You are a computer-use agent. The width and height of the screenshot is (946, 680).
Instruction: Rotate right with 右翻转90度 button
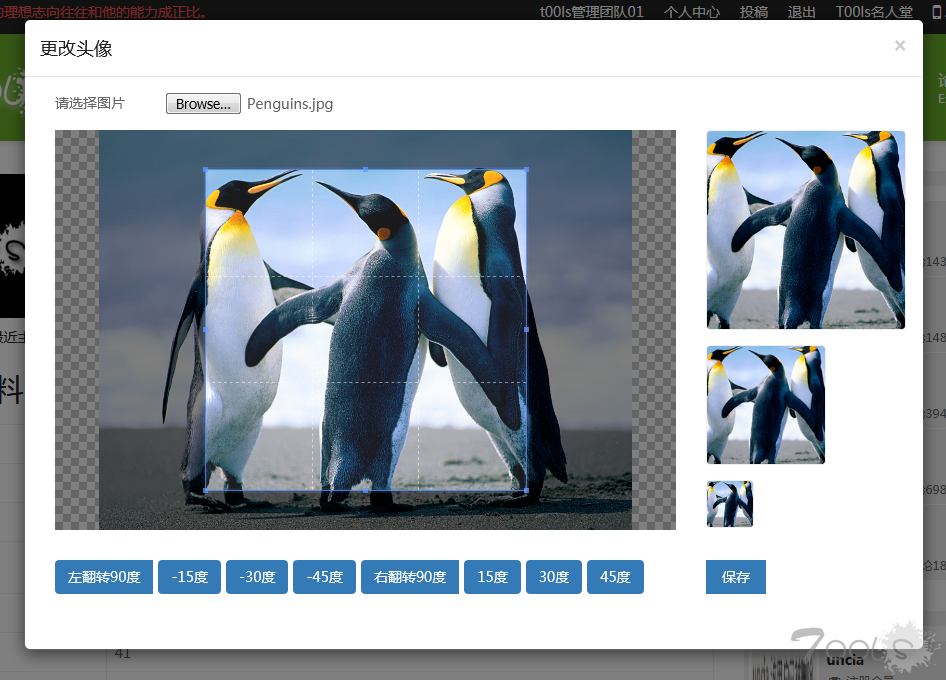click(410, 577)
